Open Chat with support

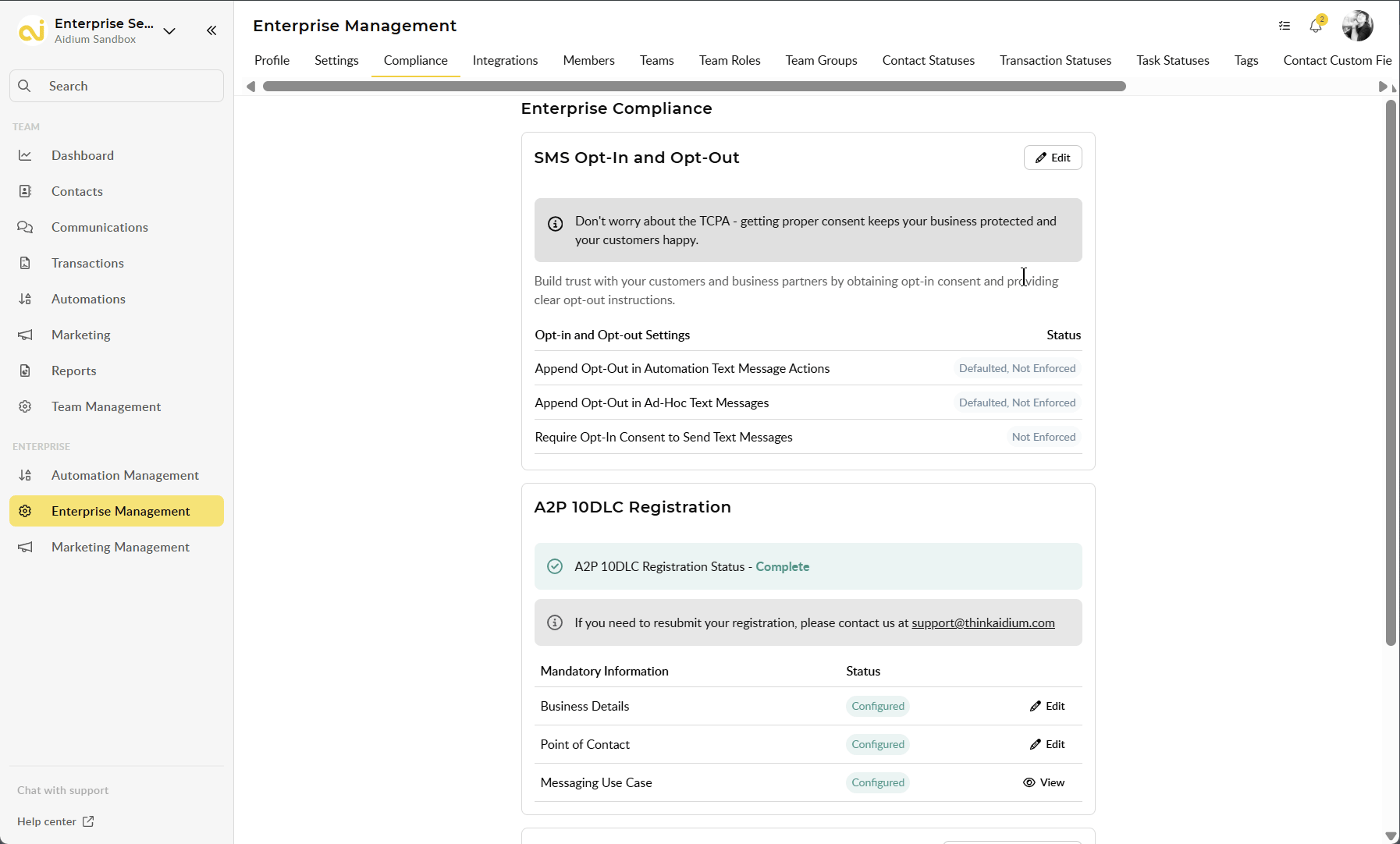(x=63, y=790)
